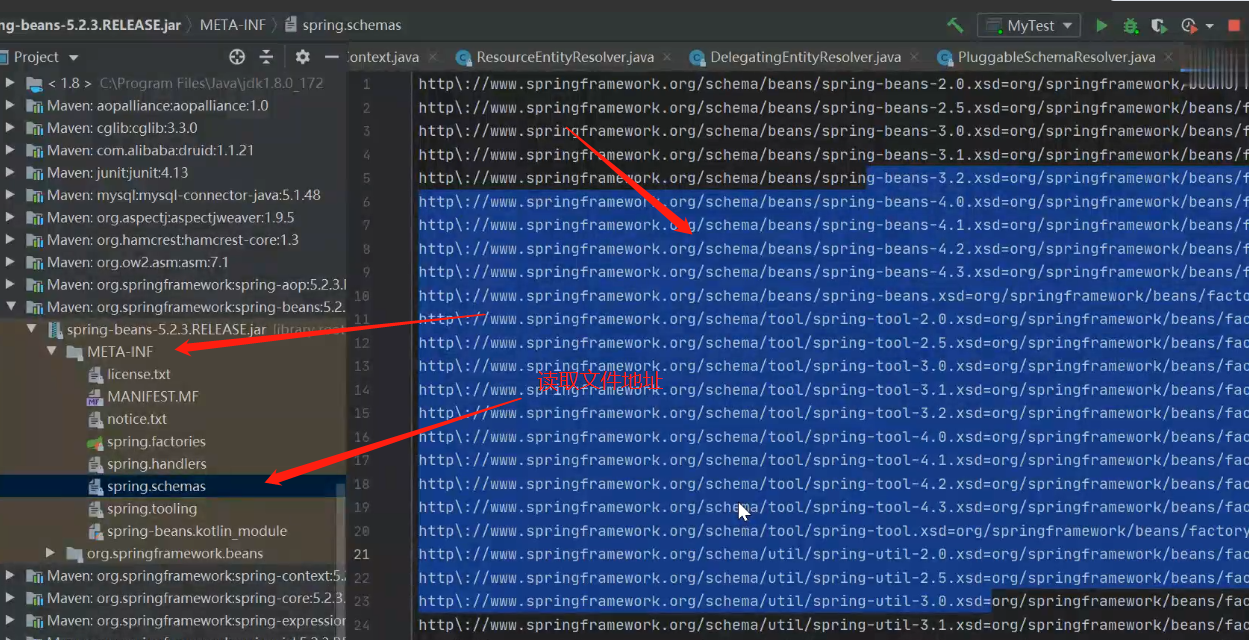Click spring-beans.kotlin_module file icon

click(x=96, y=531)
